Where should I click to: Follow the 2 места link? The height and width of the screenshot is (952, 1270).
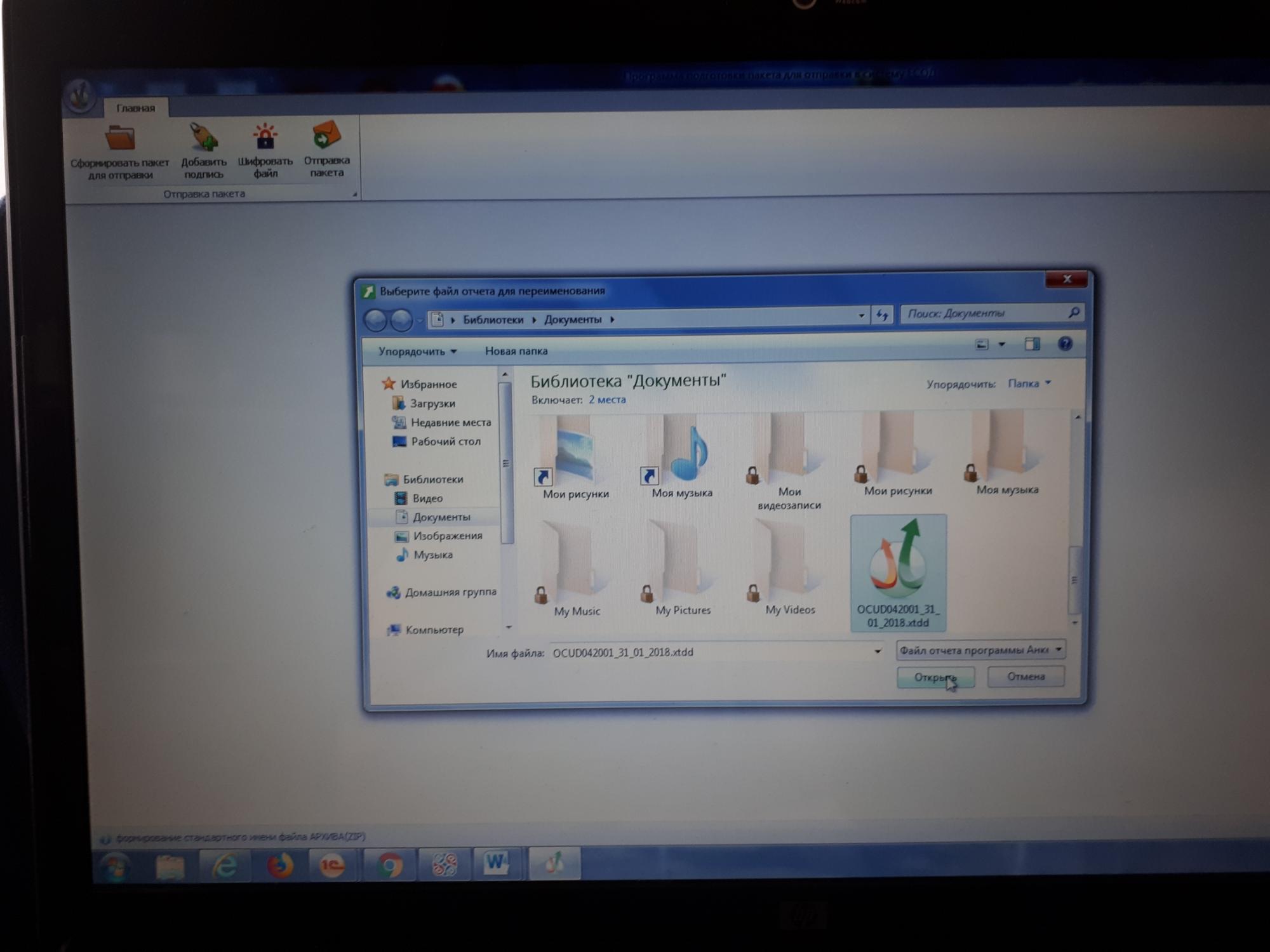[607, 400]
